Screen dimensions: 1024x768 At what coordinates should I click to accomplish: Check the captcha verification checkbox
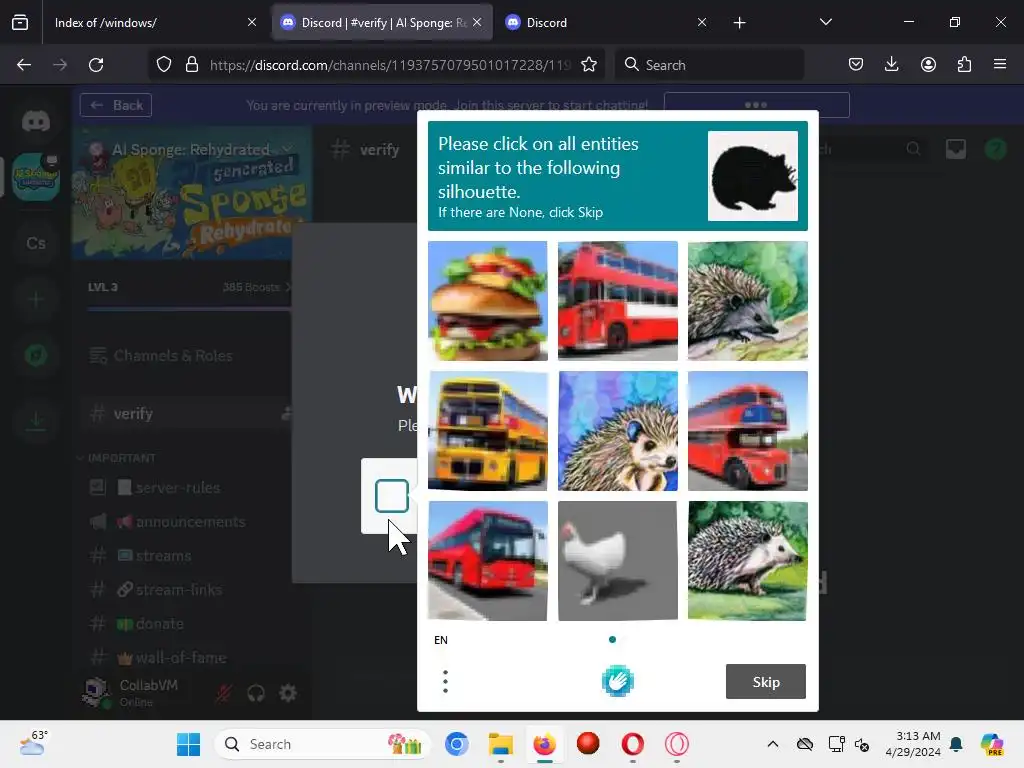(392, 496)
